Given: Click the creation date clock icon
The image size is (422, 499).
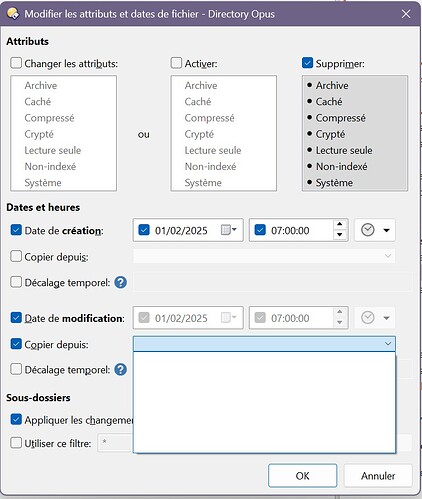Looking at the screenshot, I should pyautogui.click(x=367, y=230).
